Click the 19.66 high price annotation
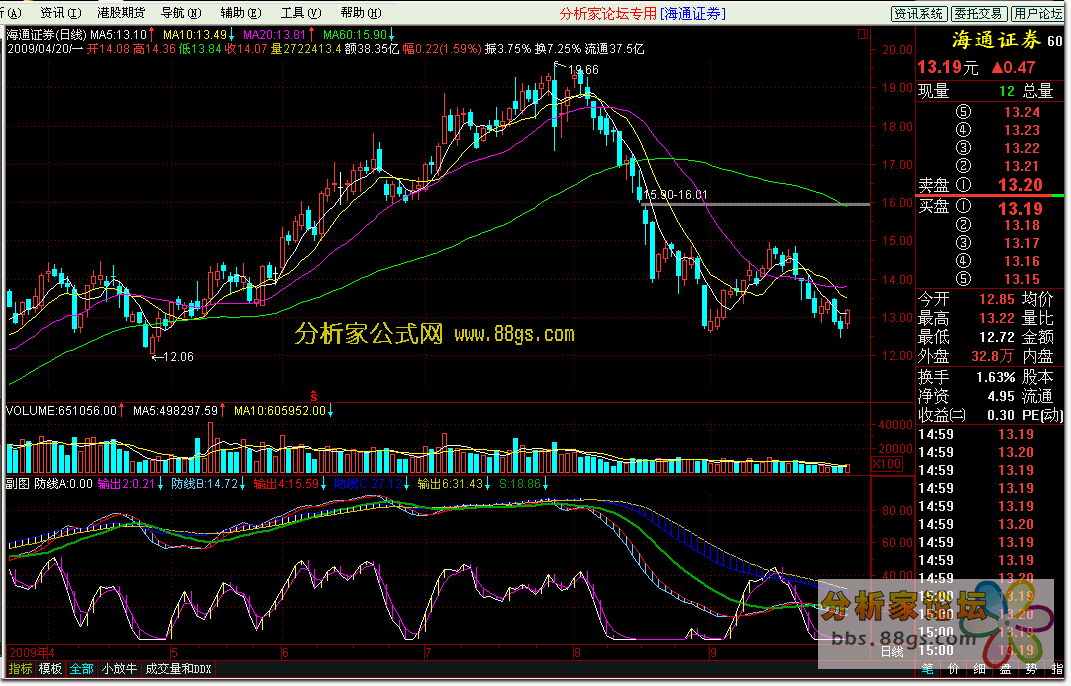Viewport: 1071px width, 686px height. (583, 70)
